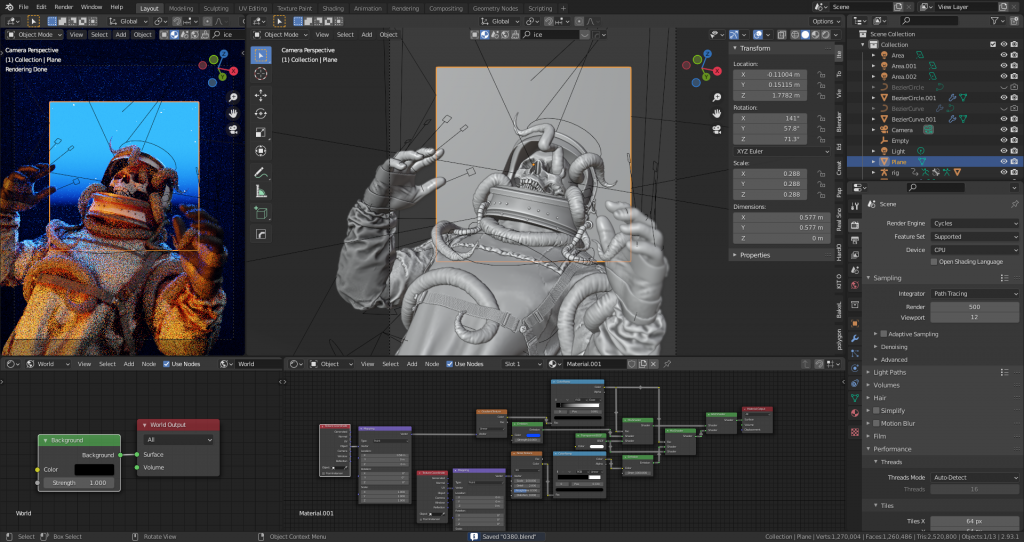Open the Render properties tab icon

click(855, 225)
